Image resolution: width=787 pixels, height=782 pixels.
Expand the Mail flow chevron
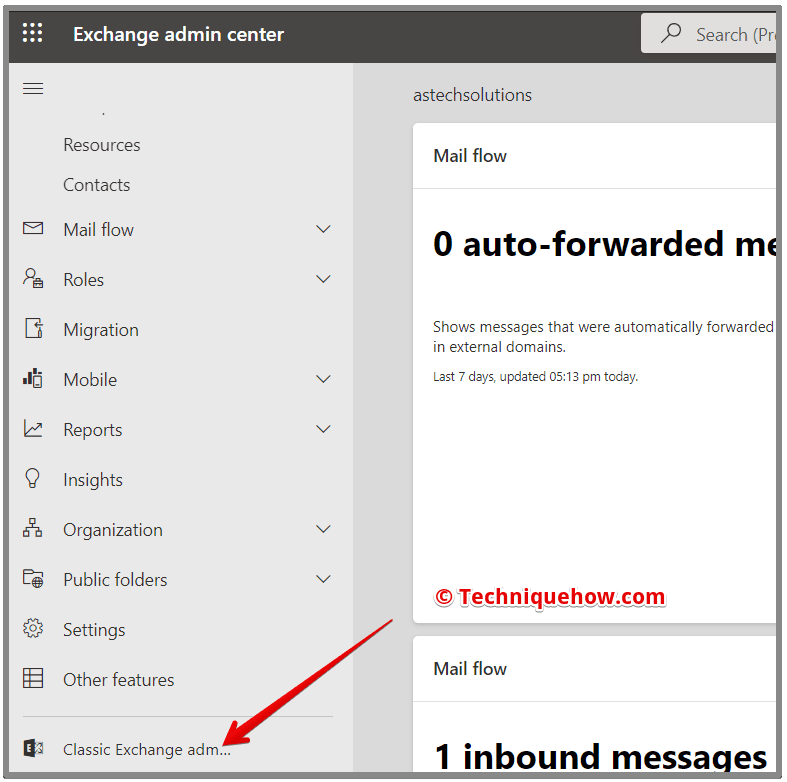(x=323, y=229)
